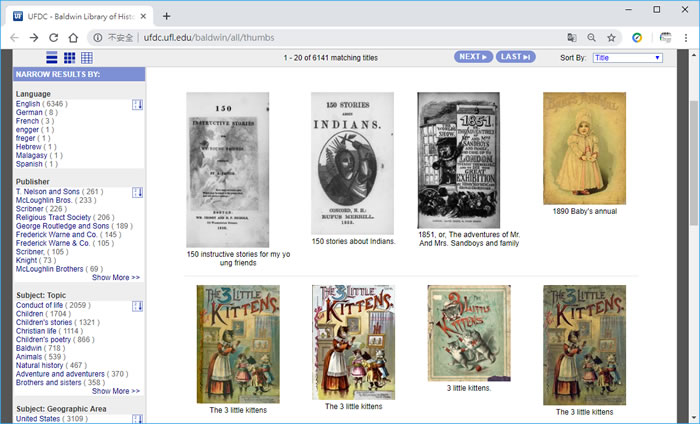Click translate page icon in address bar
This screenshot has width=700, height=424.
572,37
